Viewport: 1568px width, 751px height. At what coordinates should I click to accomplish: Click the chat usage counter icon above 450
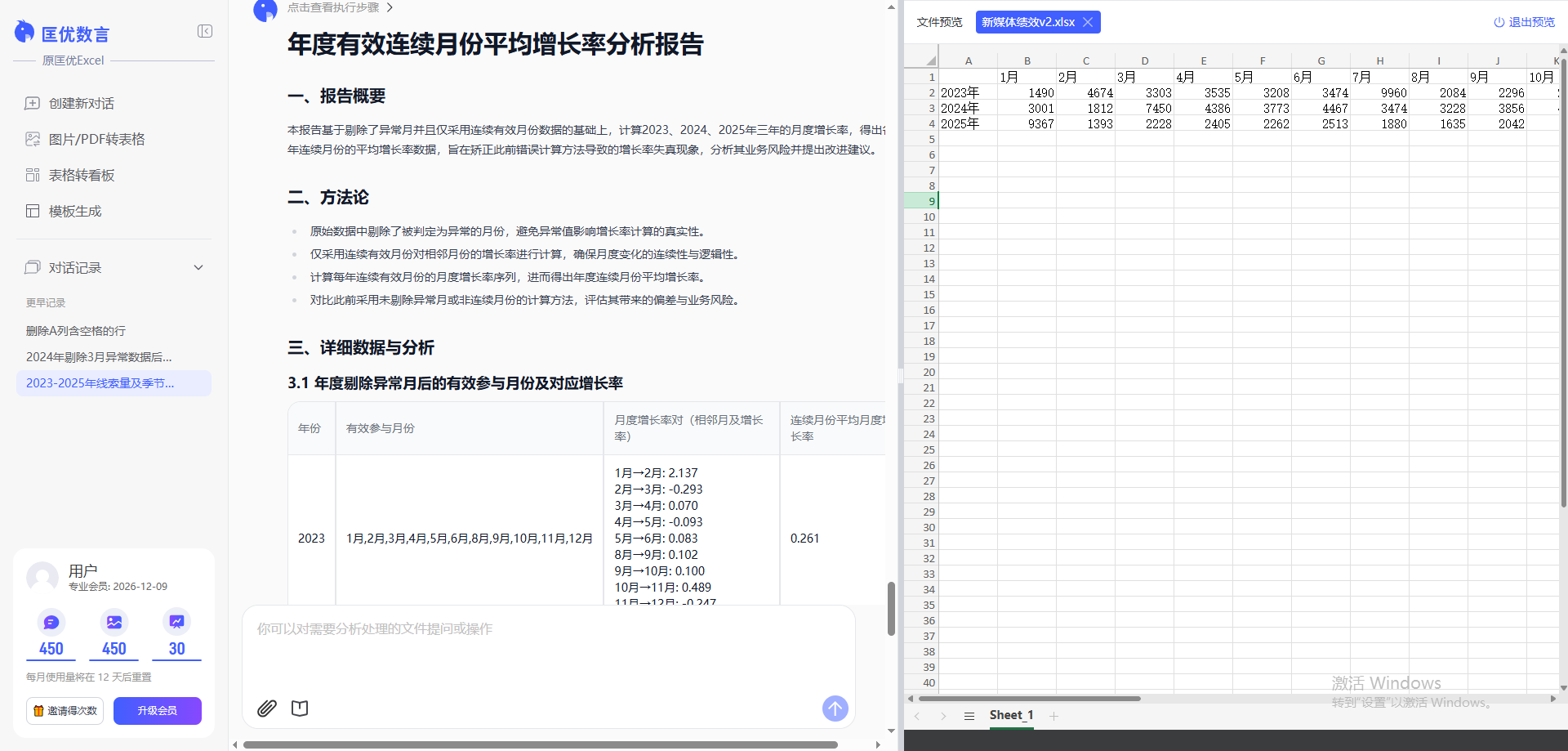pyautogui.click(x=51, y=621)
